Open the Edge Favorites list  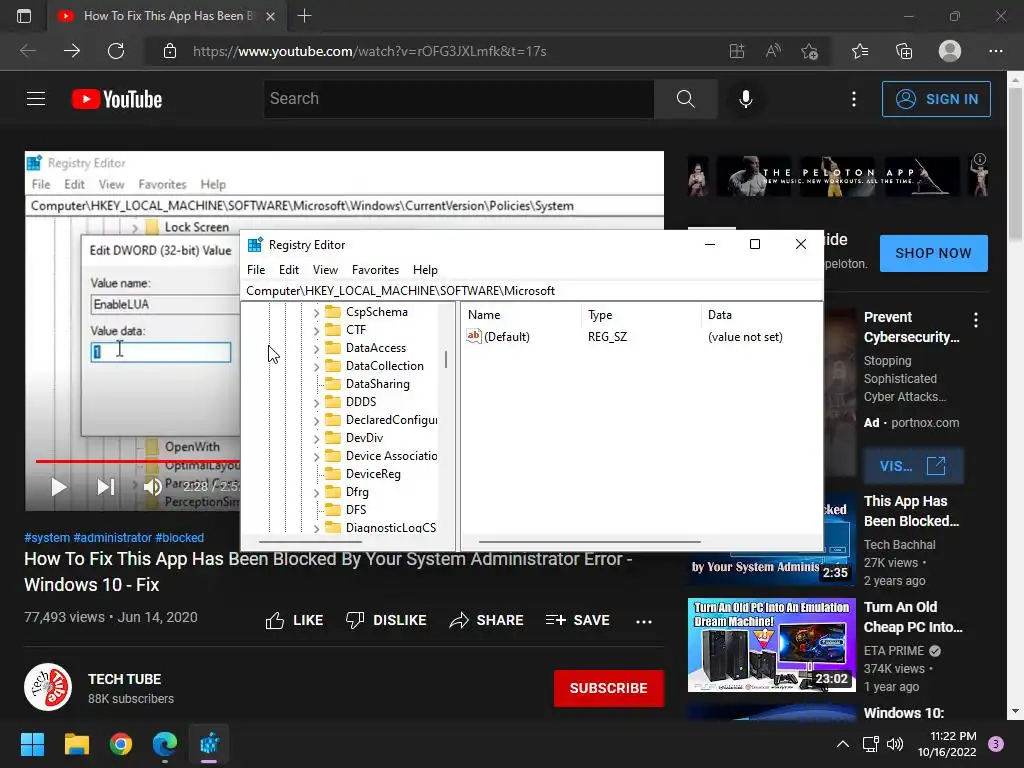pyautogui.click(x=860, y=51)
